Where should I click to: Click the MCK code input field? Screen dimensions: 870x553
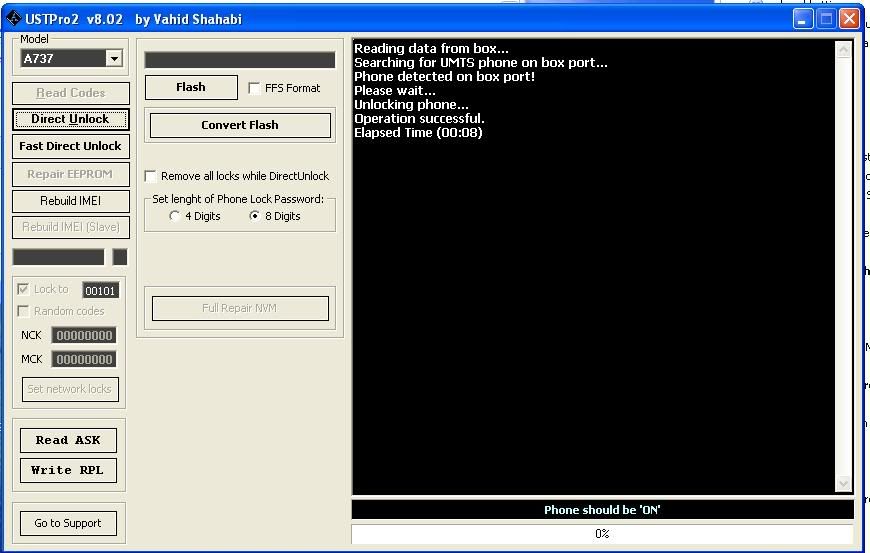84,359
